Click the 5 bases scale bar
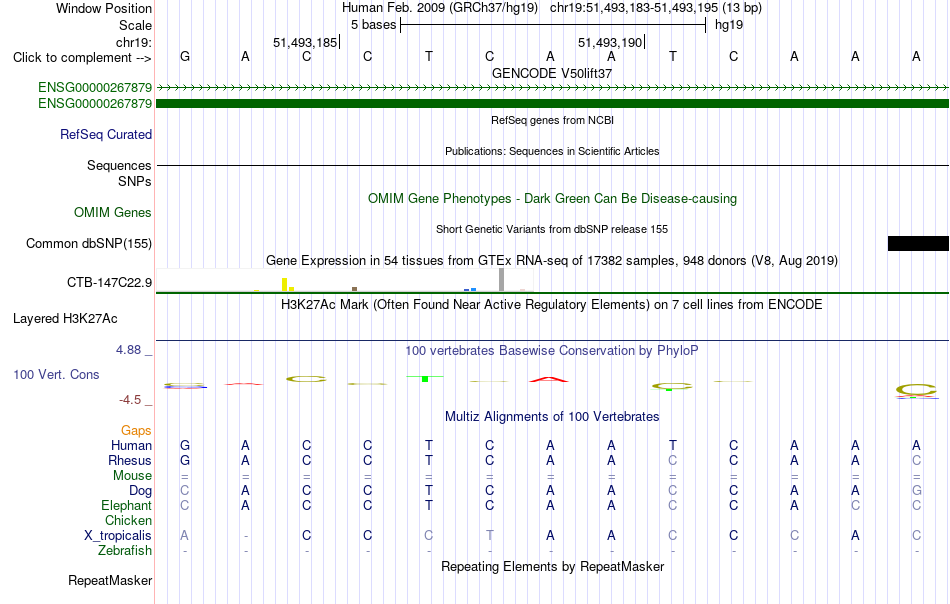950x604 pixels. click(x=553, y=25)
